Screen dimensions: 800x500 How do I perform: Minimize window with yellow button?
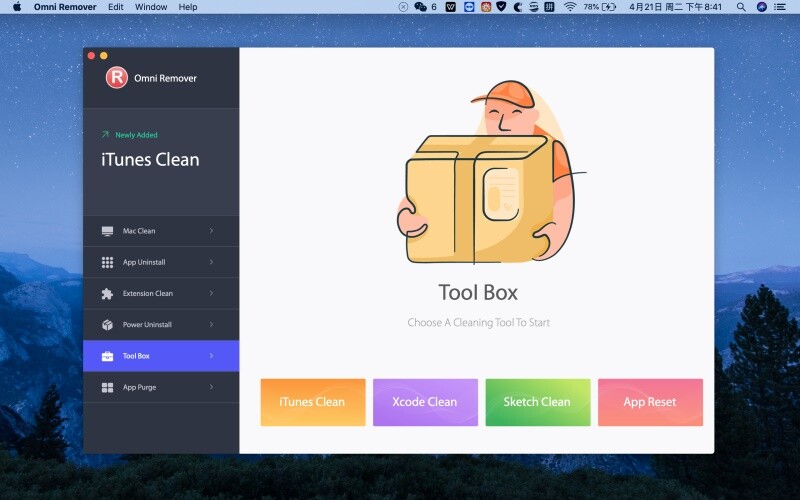[104, 56]
